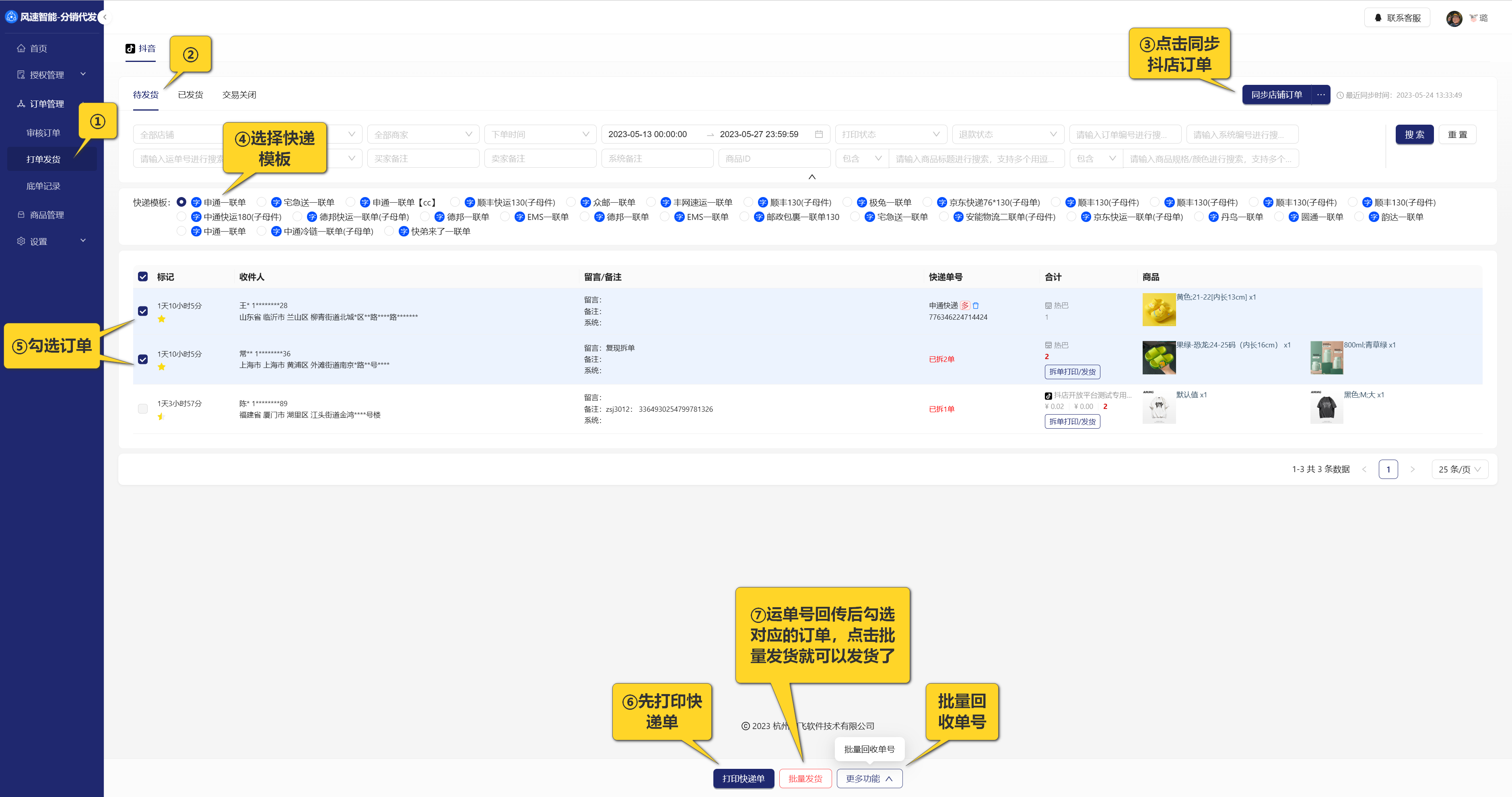Collapse the filter panel with up chevron
This screenshot has height=797, width=1512.
point(812,177)
